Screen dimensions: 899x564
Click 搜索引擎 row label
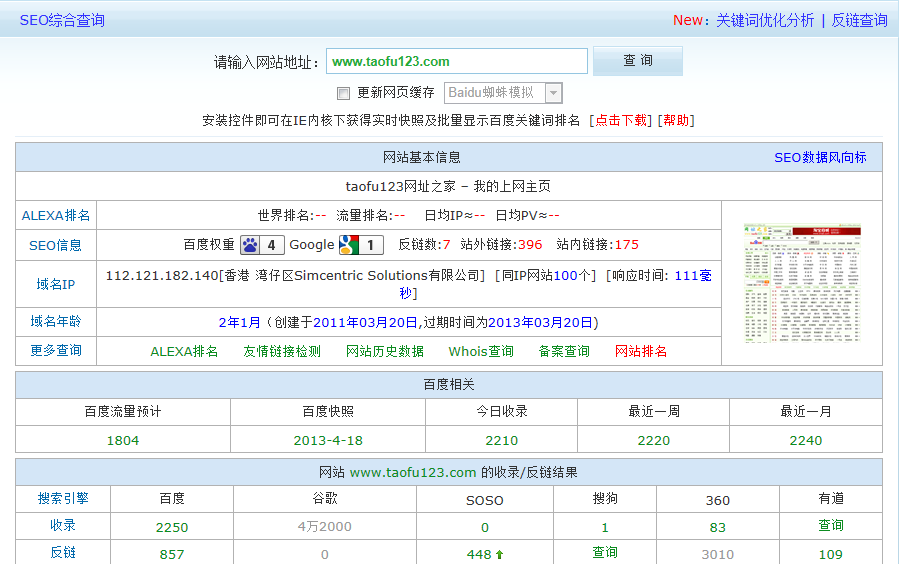pos(63,499)
